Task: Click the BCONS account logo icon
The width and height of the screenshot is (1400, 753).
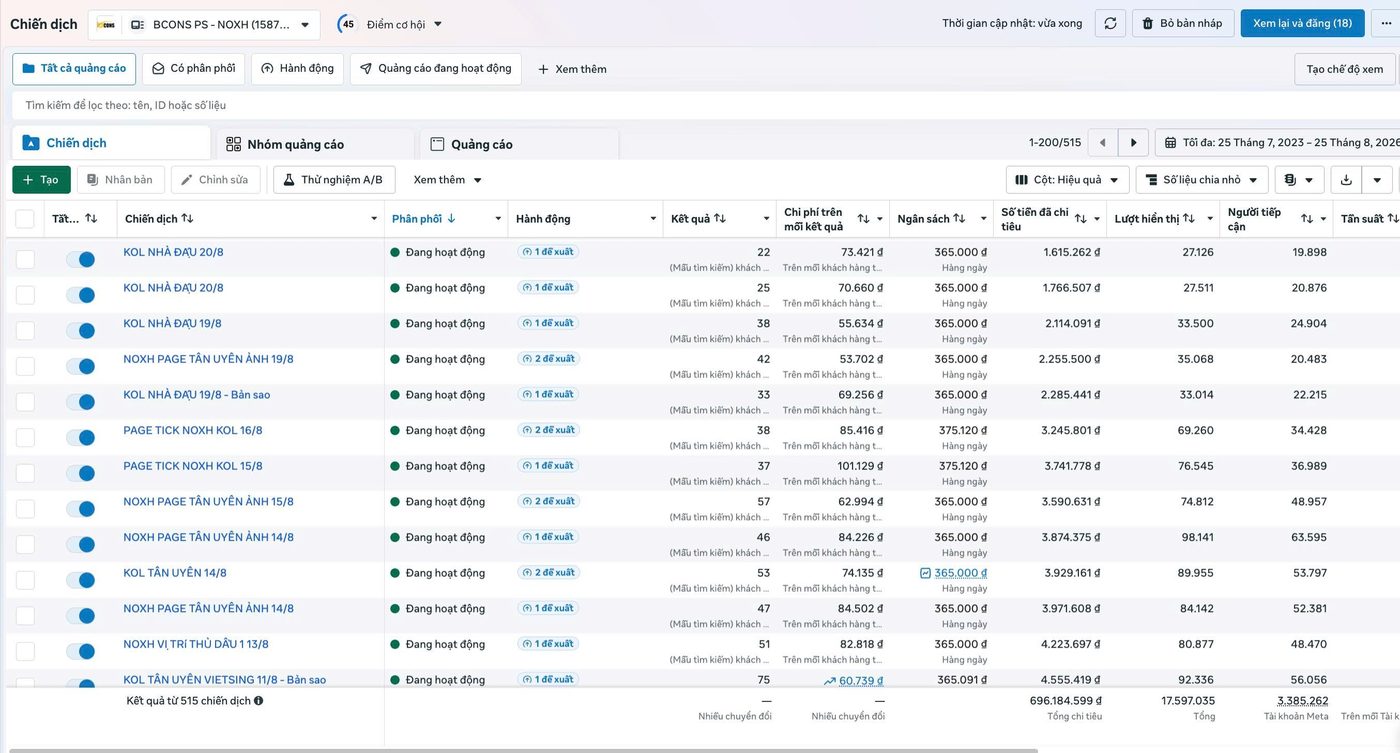Action: (x=106, y=24)
